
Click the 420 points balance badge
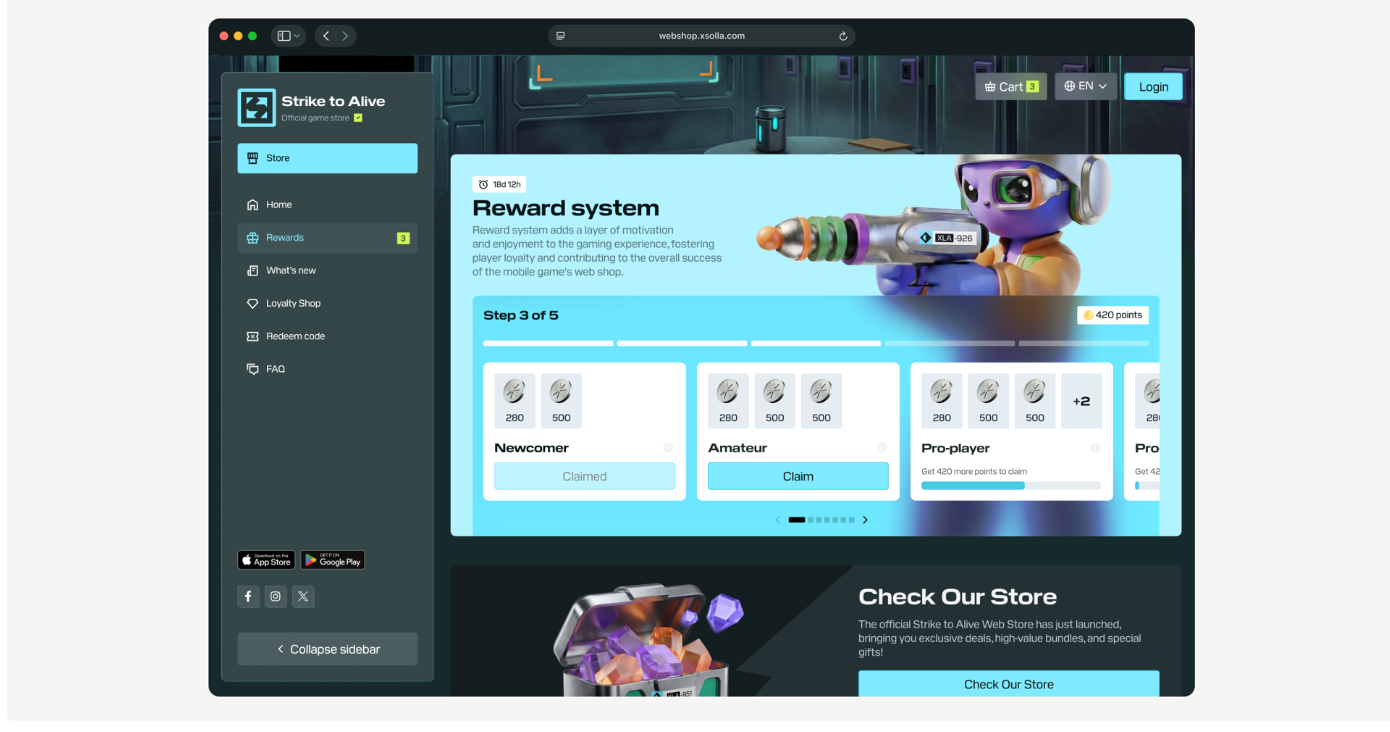tap(1113, 315)
